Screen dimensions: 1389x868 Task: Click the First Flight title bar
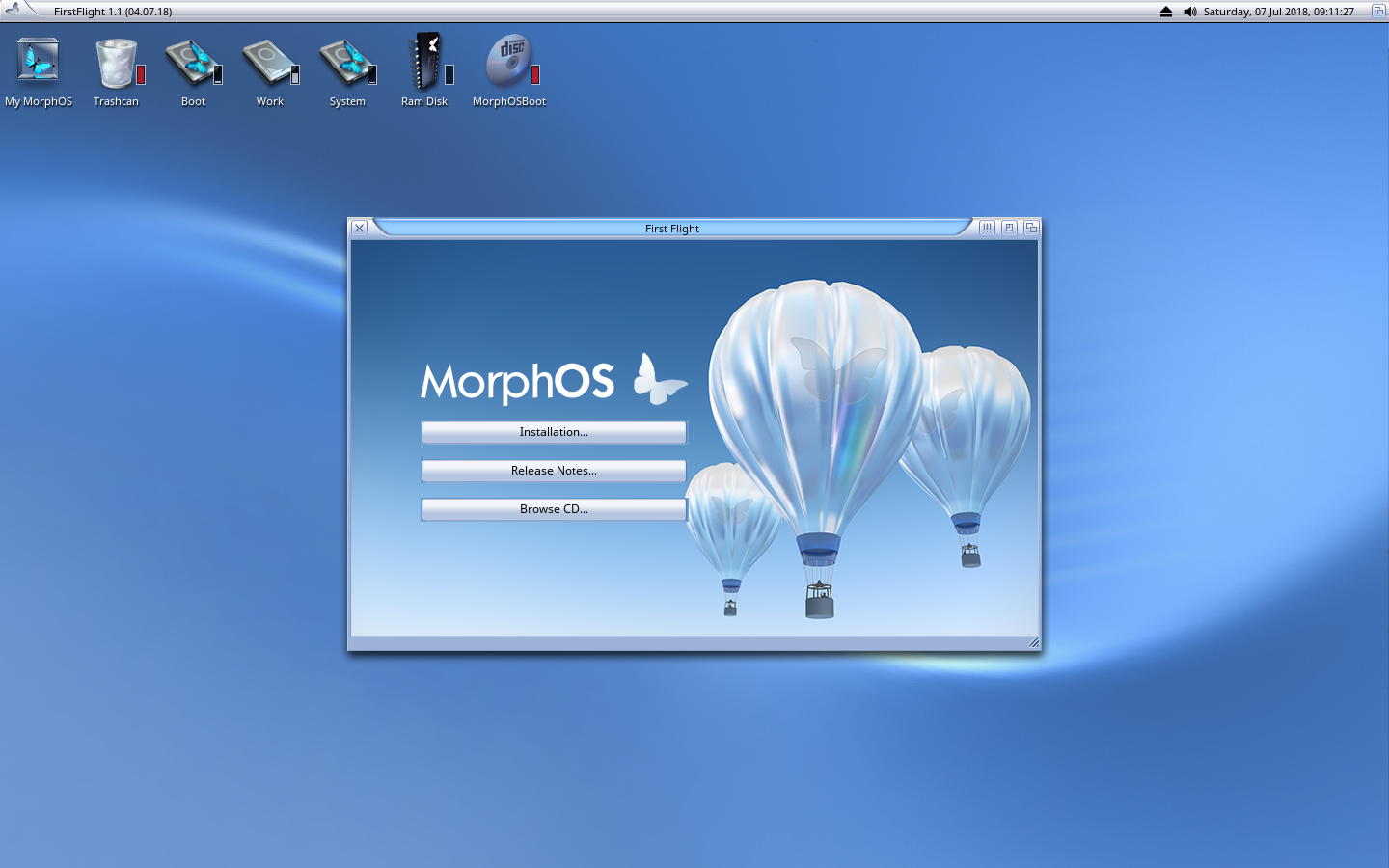(672, 228)
